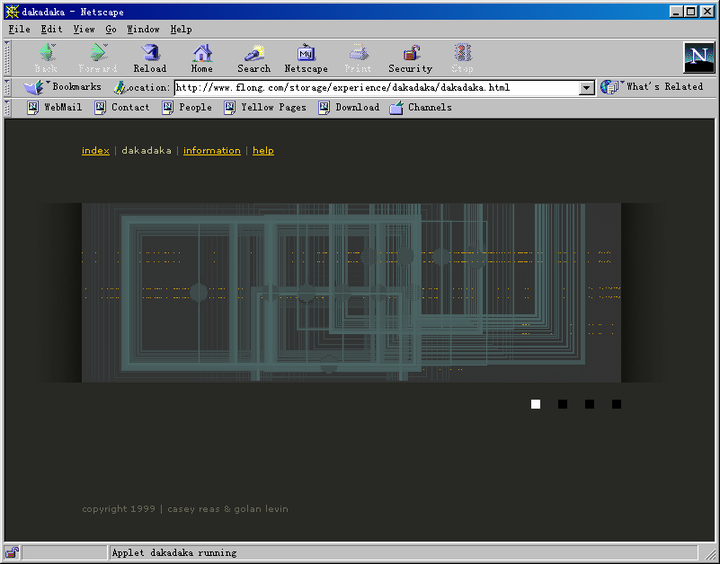Screen dimensions: 720x564
Task: Open the Communicator Window menu
Action: click(x=143, y=29)
